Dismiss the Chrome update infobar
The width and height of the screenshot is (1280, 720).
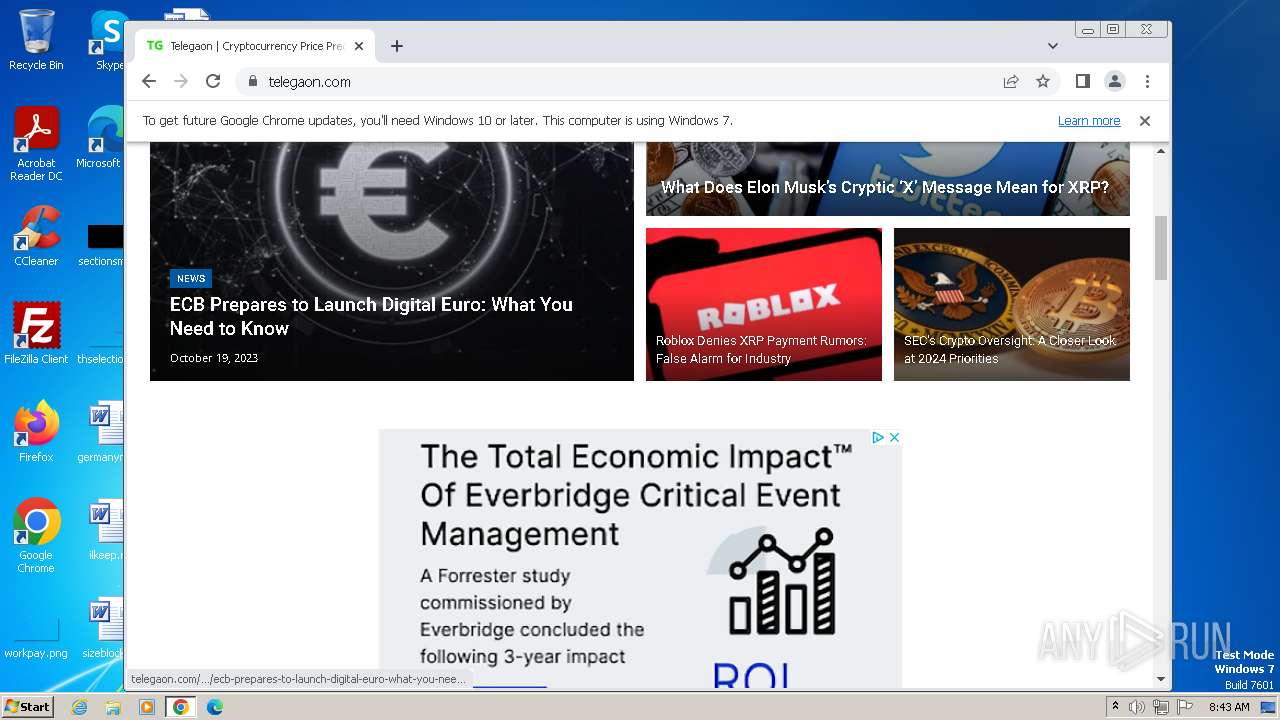1145,121
